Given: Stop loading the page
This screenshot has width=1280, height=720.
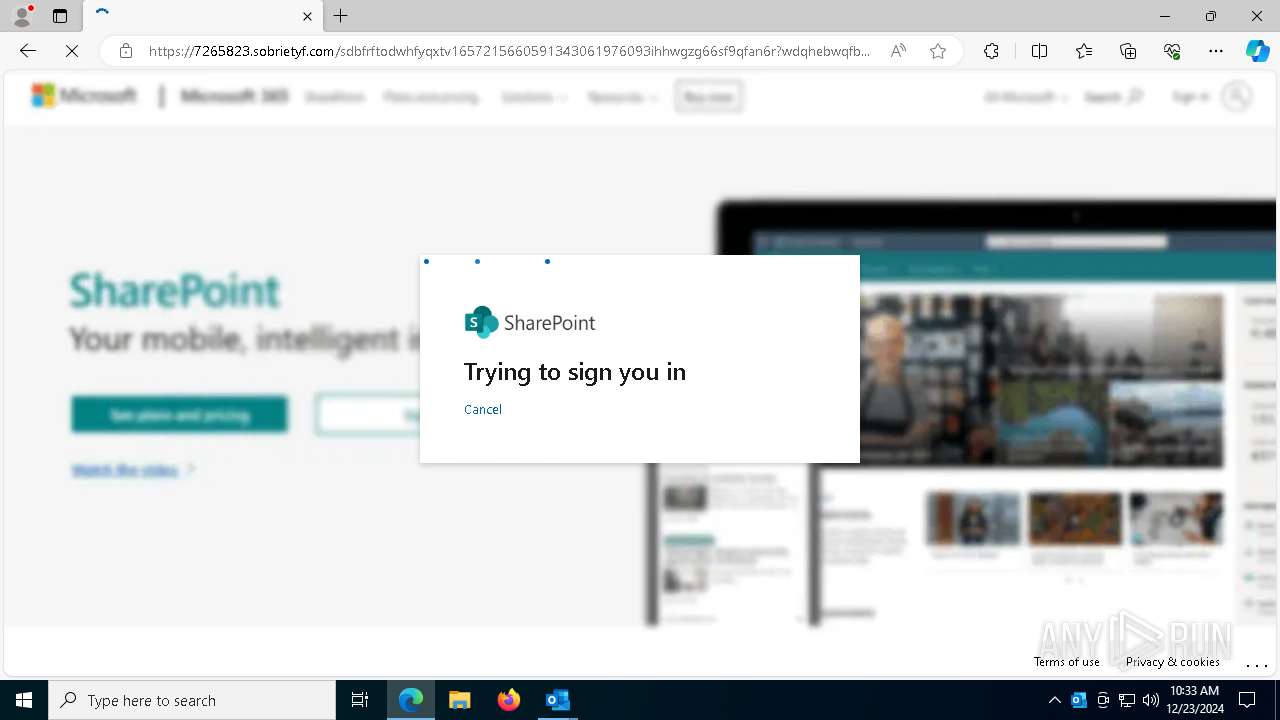Looking at the screenshot, I should point(72,51).
